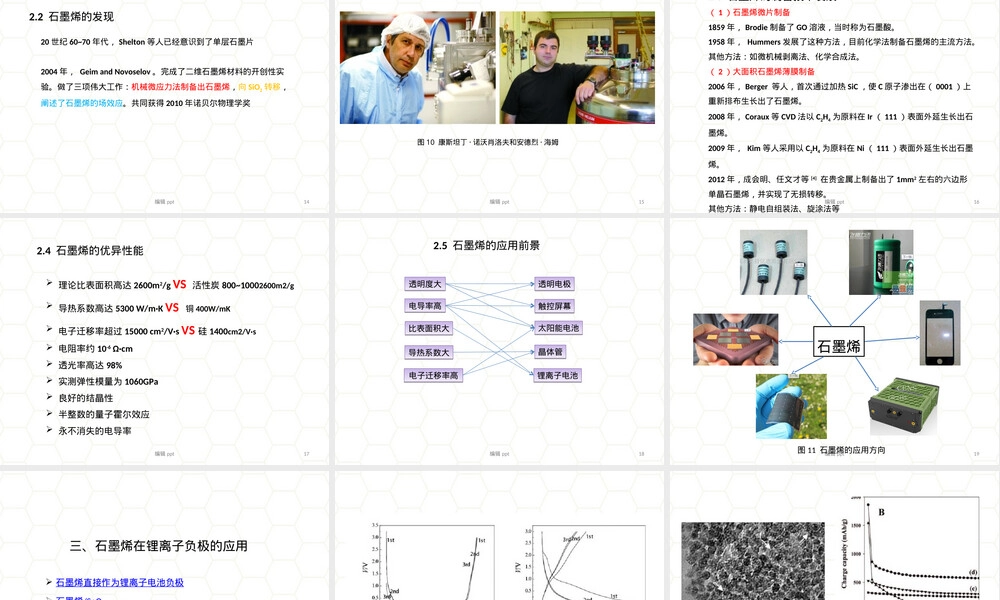Select the "太阳能电池" box
This screenshot has height=600, width=1000.
pos(558,328)
